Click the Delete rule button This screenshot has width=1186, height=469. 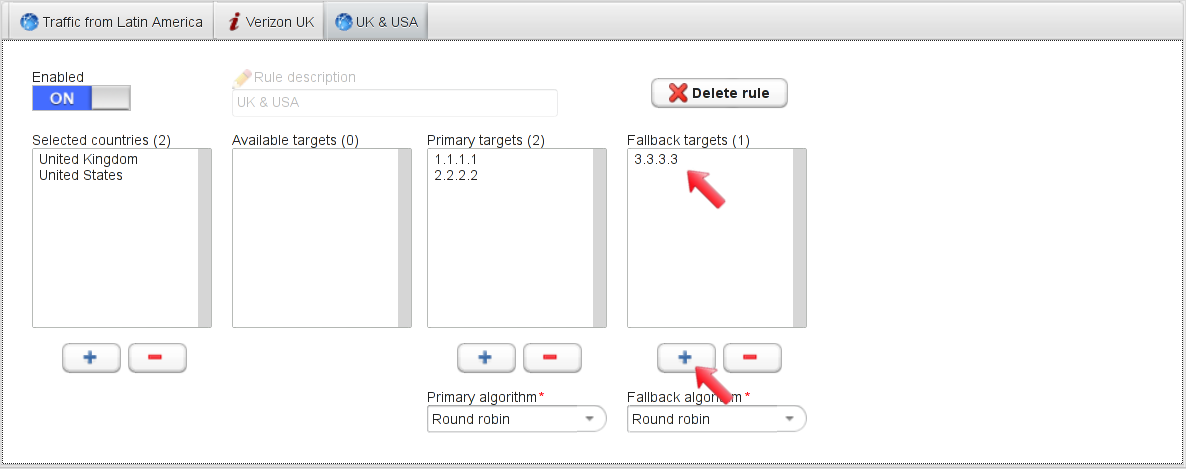click(x=719, y=93)
